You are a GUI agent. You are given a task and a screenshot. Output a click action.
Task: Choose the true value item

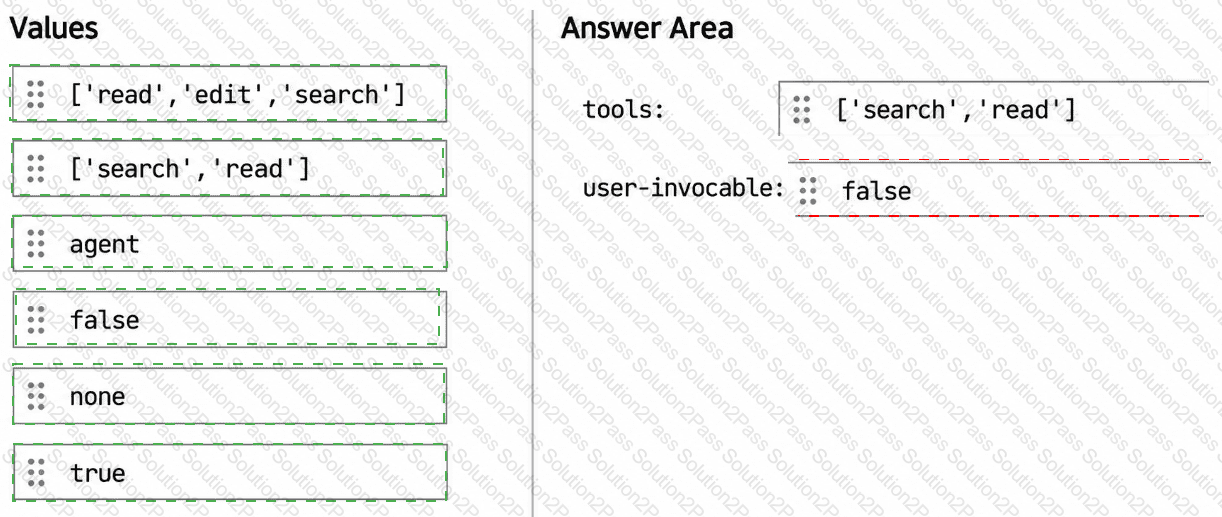229,472
